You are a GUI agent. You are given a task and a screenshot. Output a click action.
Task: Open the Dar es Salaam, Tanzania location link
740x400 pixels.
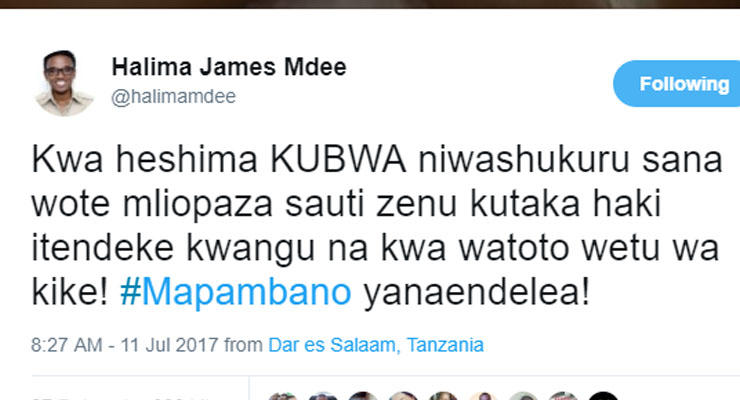(x=376, y=345)
